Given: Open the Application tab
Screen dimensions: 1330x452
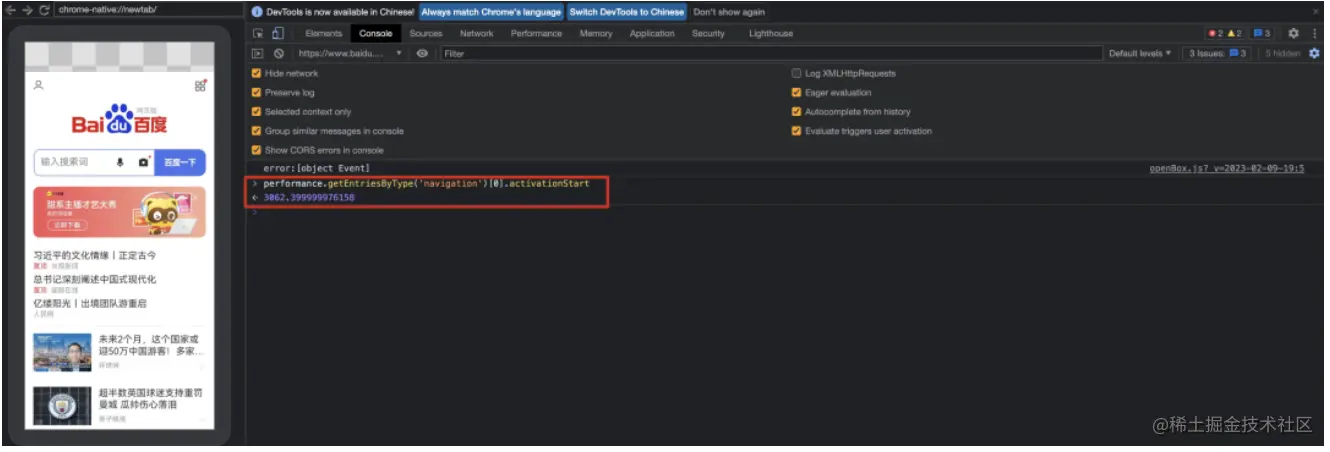Looking at the screenshot, I should pyautogui.click(x=652, y=33).
